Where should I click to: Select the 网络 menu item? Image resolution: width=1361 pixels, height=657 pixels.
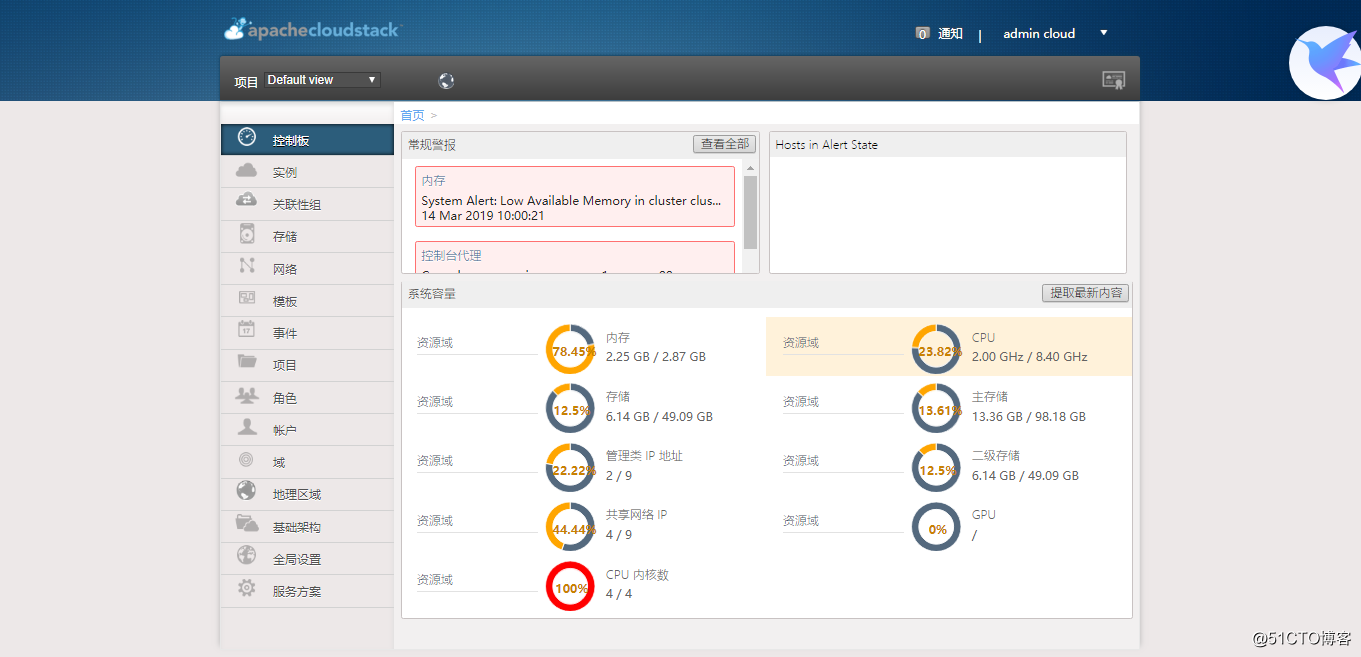coord(308,269)
